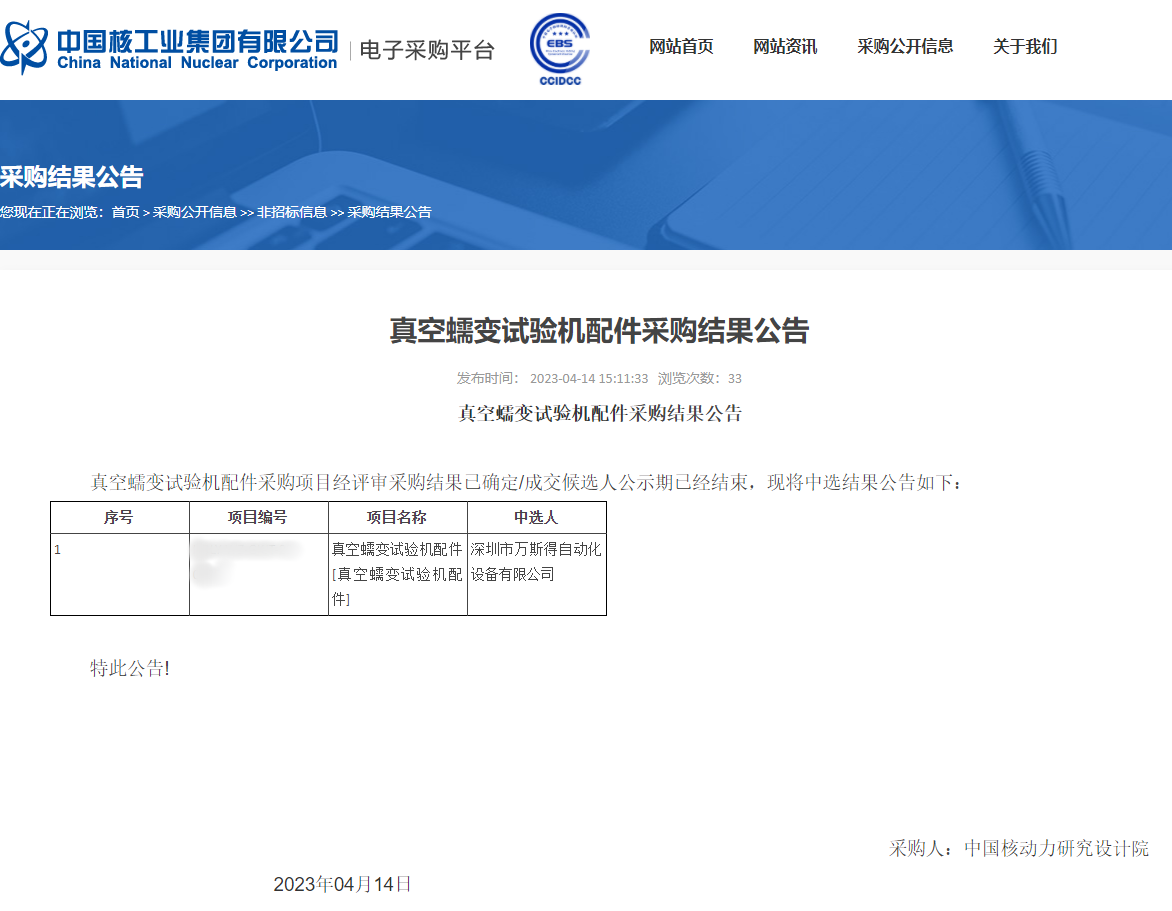Click the serif subtitle 真空蠕变试验机配件采购结果公告
The height and width of the screenshot is (911, 1172).
[x=599, y=413]
